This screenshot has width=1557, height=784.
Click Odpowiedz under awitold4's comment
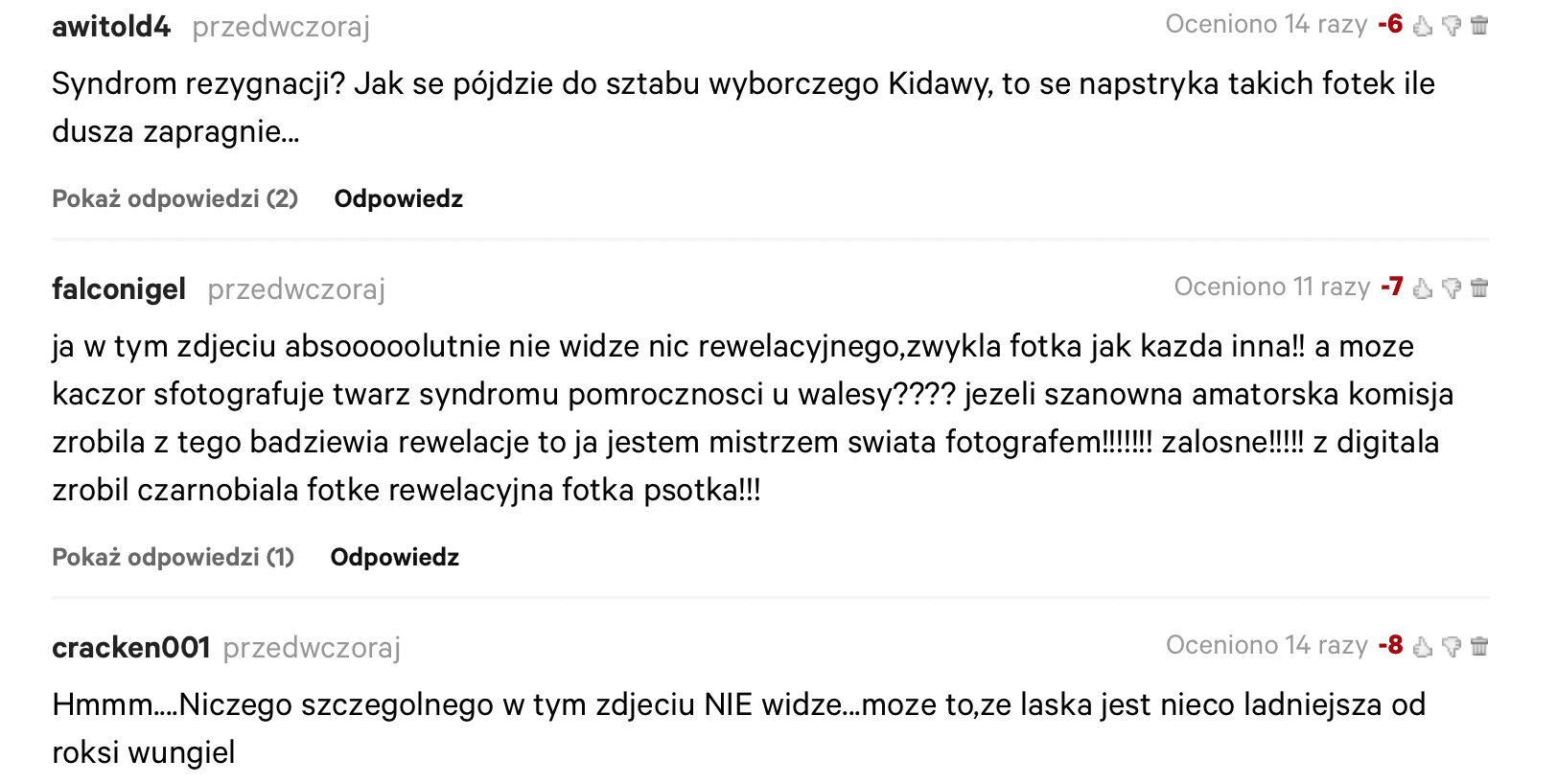397,198
